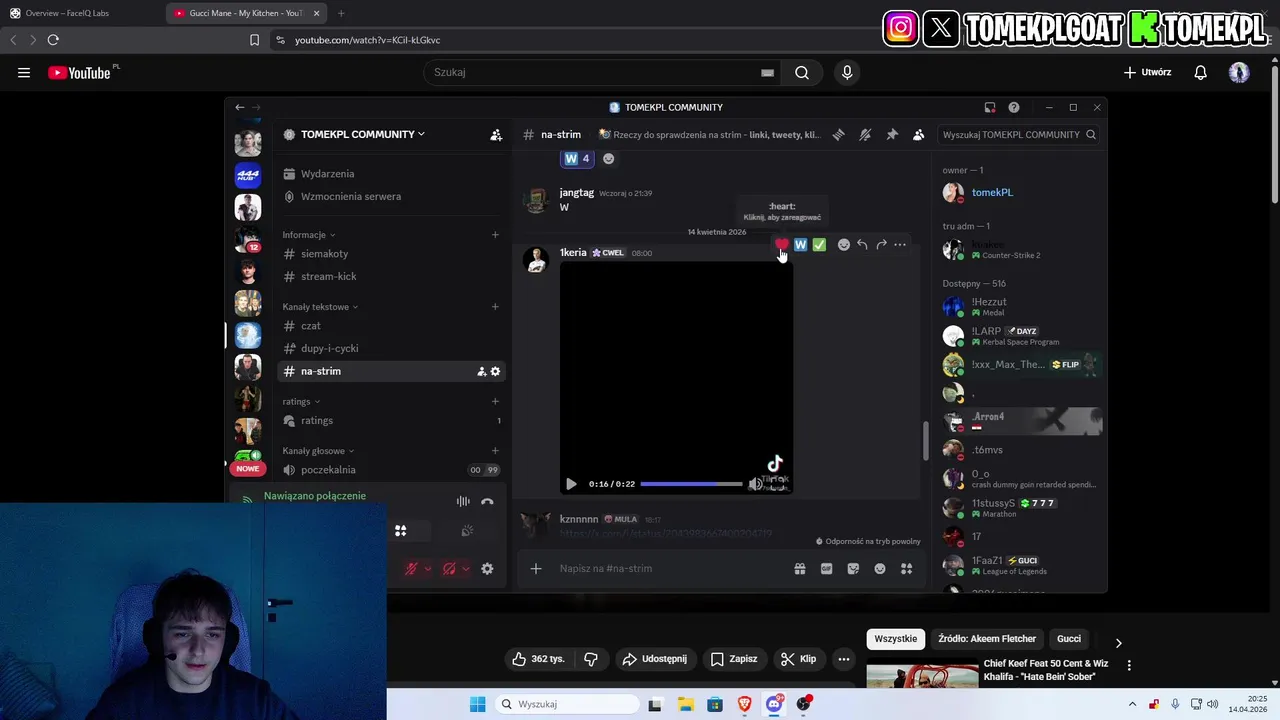Expand audio output options arrow

coord(465,569)
